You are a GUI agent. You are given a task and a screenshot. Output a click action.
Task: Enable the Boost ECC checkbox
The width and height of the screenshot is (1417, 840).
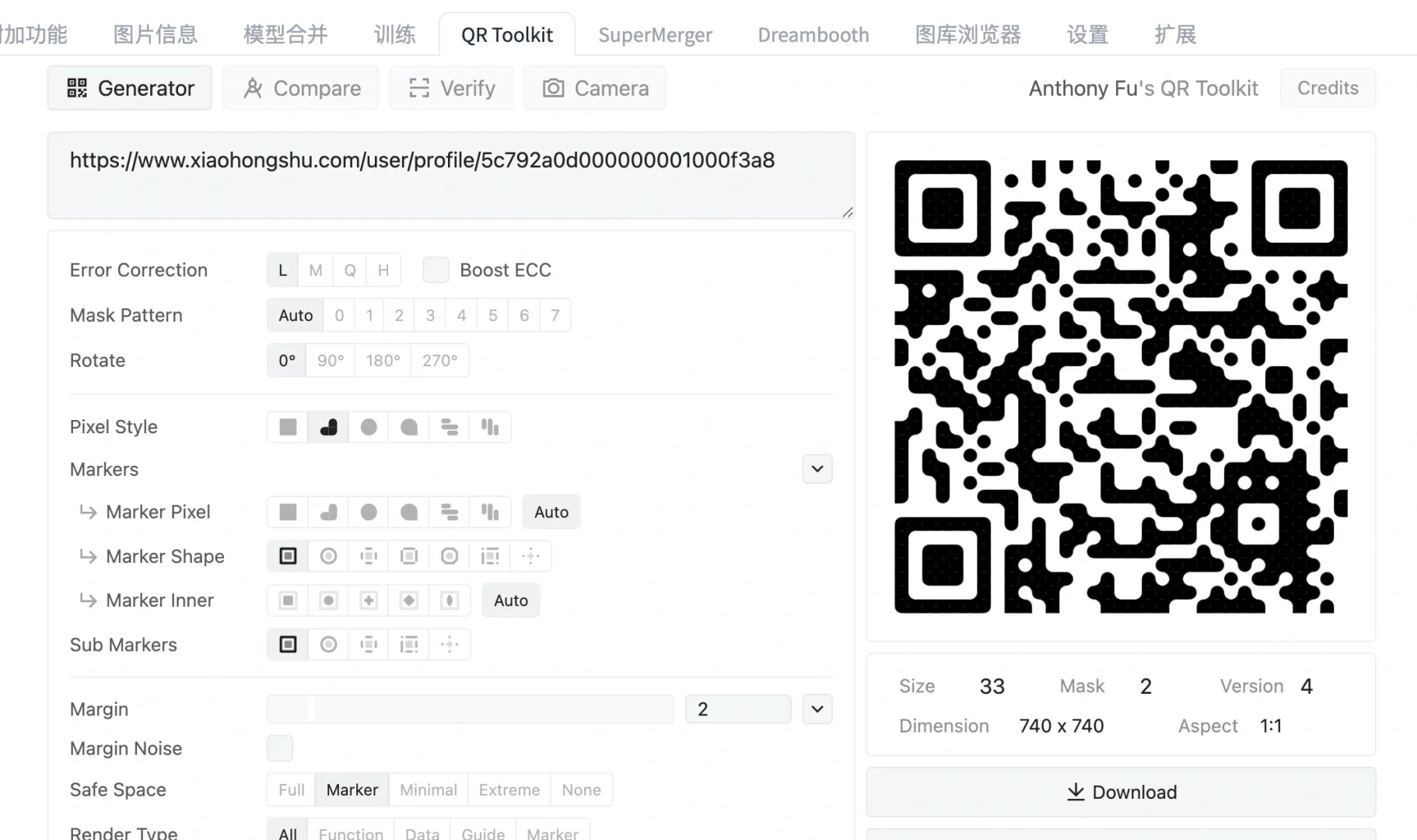tap(436, 270)
